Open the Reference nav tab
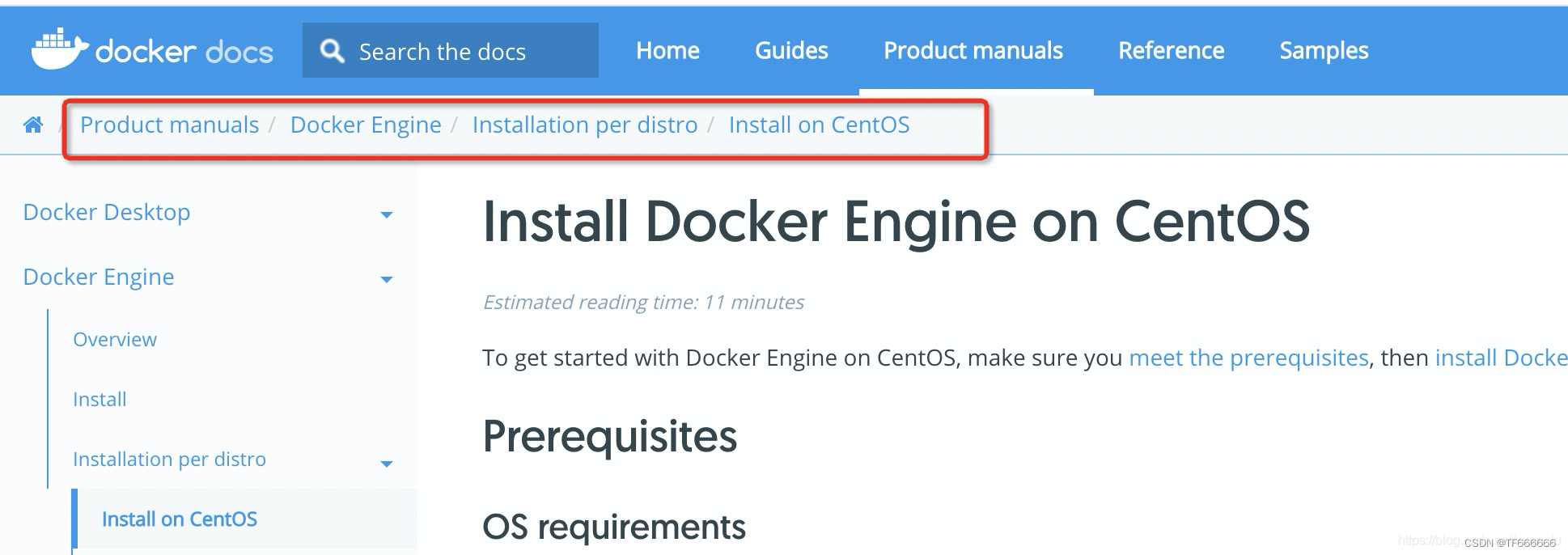This screenshot has width=1568, height=555. [x=1171, y=50]
